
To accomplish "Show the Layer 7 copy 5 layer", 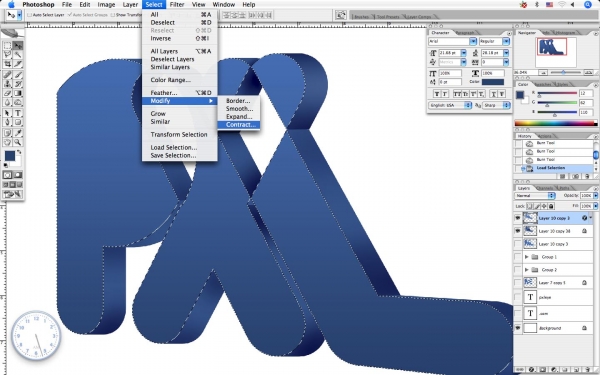I will click(518, 283).
